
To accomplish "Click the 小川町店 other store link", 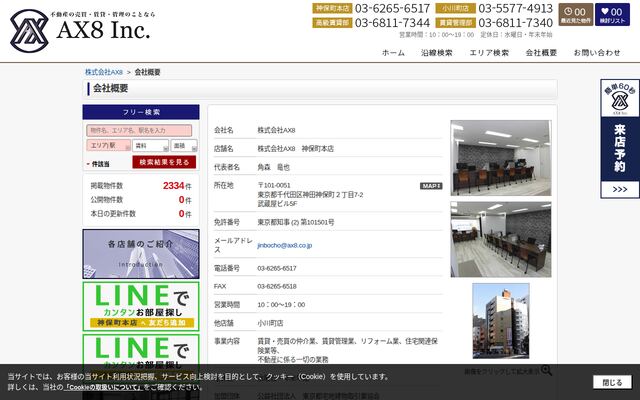I will [270, 323].
